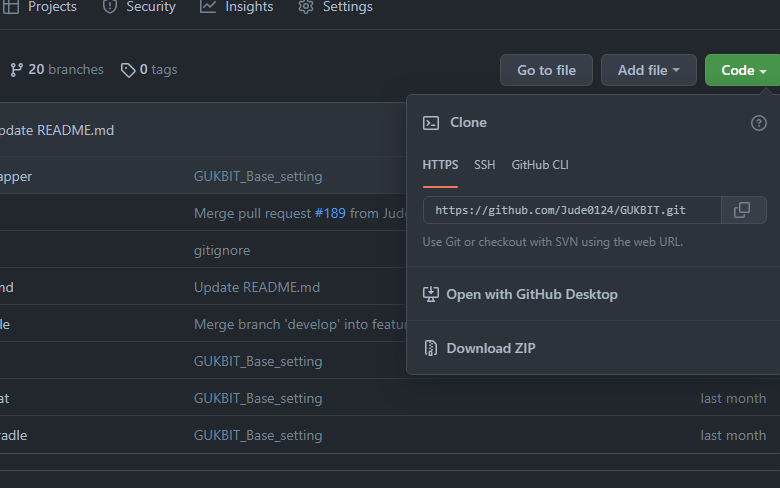Click the clone URL text field

tap(572, 210)
